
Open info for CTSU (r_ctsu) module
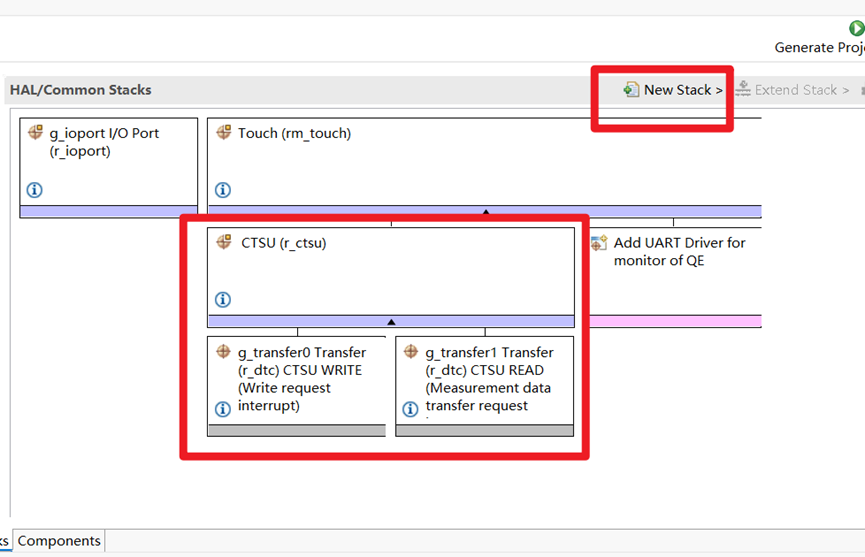click(223, 299)
